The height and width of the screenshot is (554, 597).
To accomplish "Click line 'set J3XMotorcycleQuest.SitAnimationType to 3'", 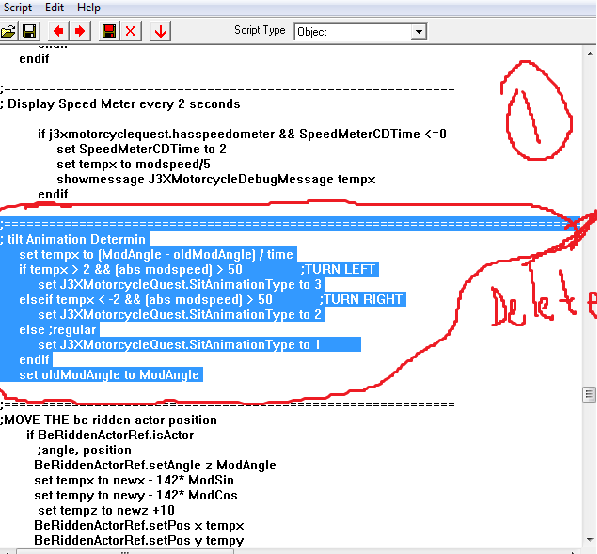I will 180,284.
